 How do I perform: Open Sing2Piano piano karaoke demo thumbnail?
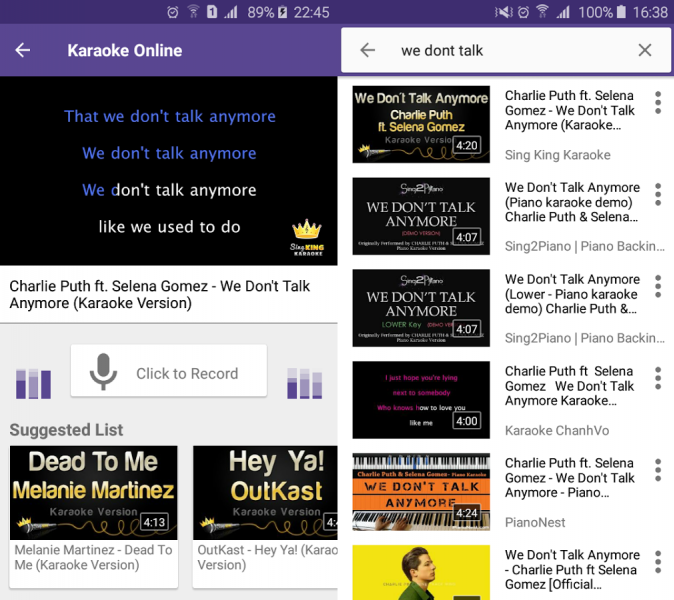421,216
